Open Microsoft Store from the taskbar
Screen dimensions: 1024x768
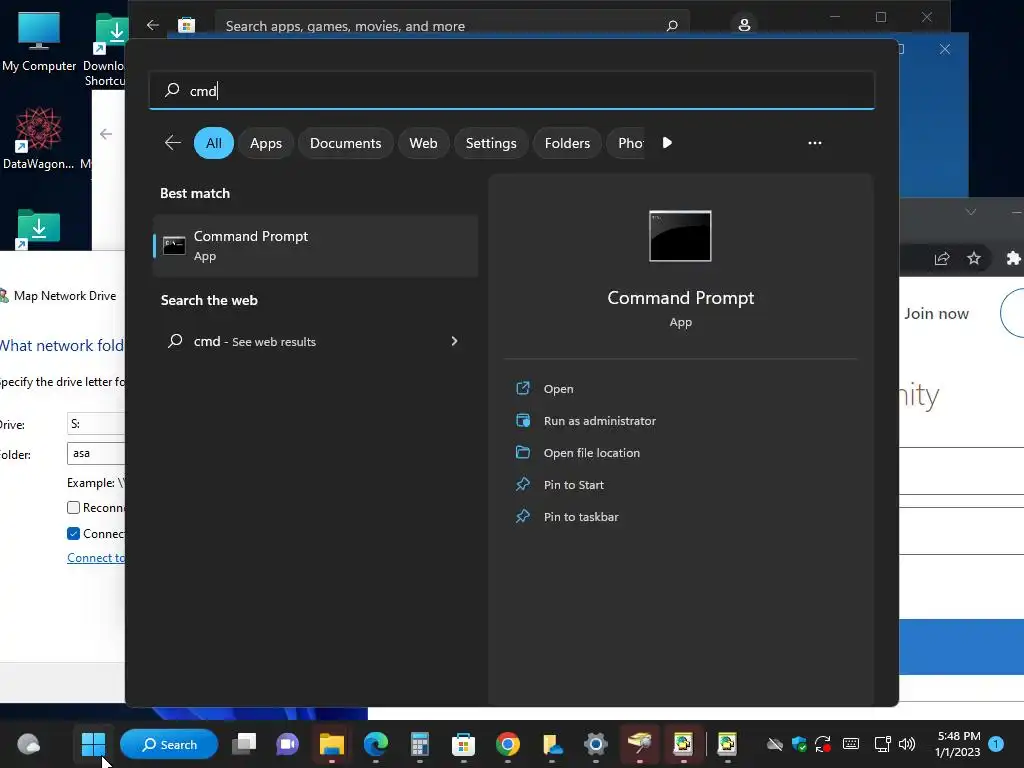tap(463, 744)
